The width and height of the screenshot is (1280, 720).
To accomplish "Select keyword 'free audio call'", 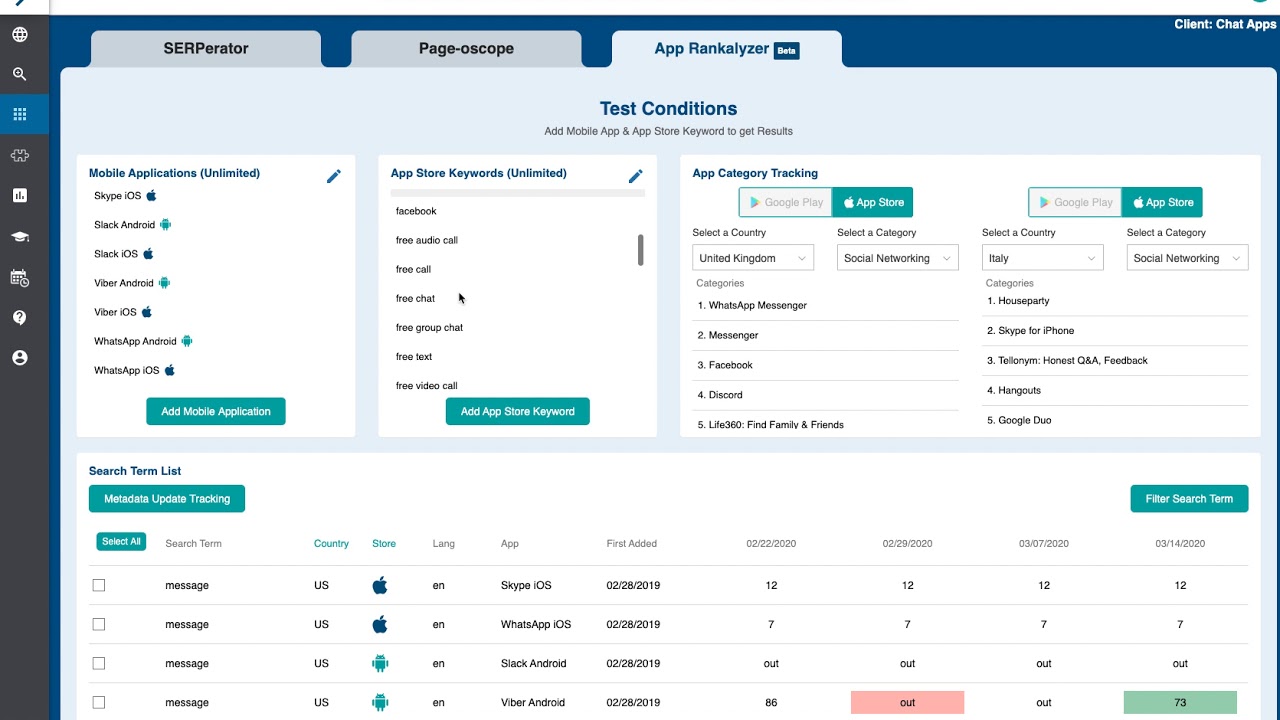I will click(427, 240).
